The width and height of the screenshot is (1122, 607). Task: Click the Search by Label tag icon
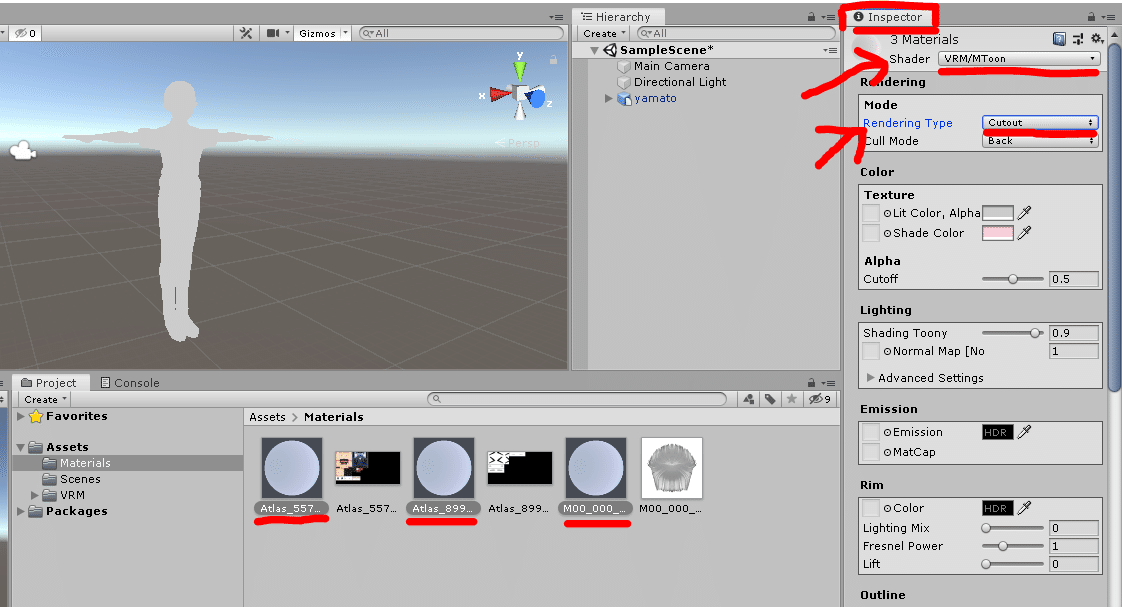[x=770, y=399]
